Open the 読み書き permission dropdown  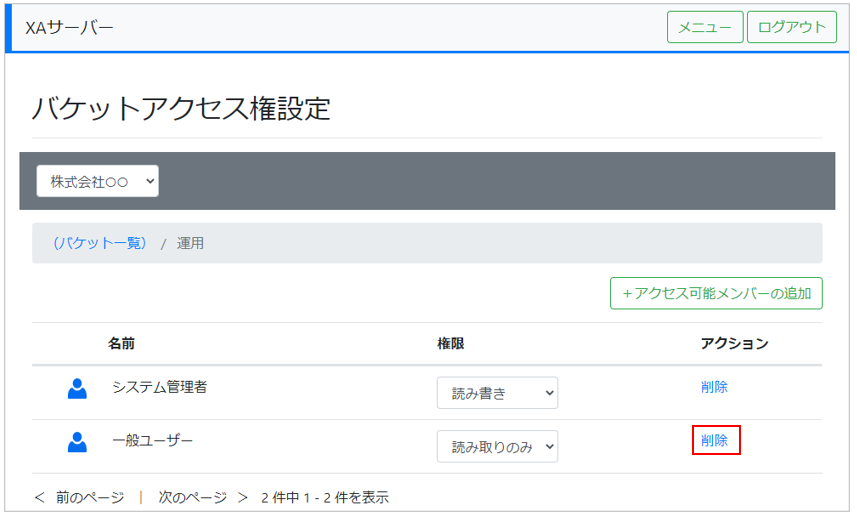point(497,393)
